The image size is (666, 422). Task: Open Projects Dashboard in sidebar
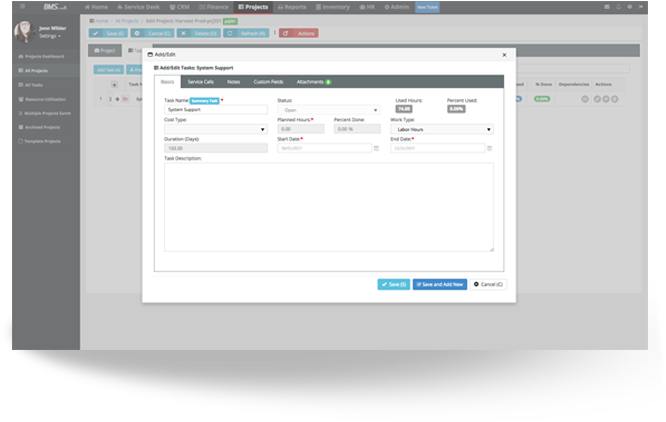pos(41,56)
